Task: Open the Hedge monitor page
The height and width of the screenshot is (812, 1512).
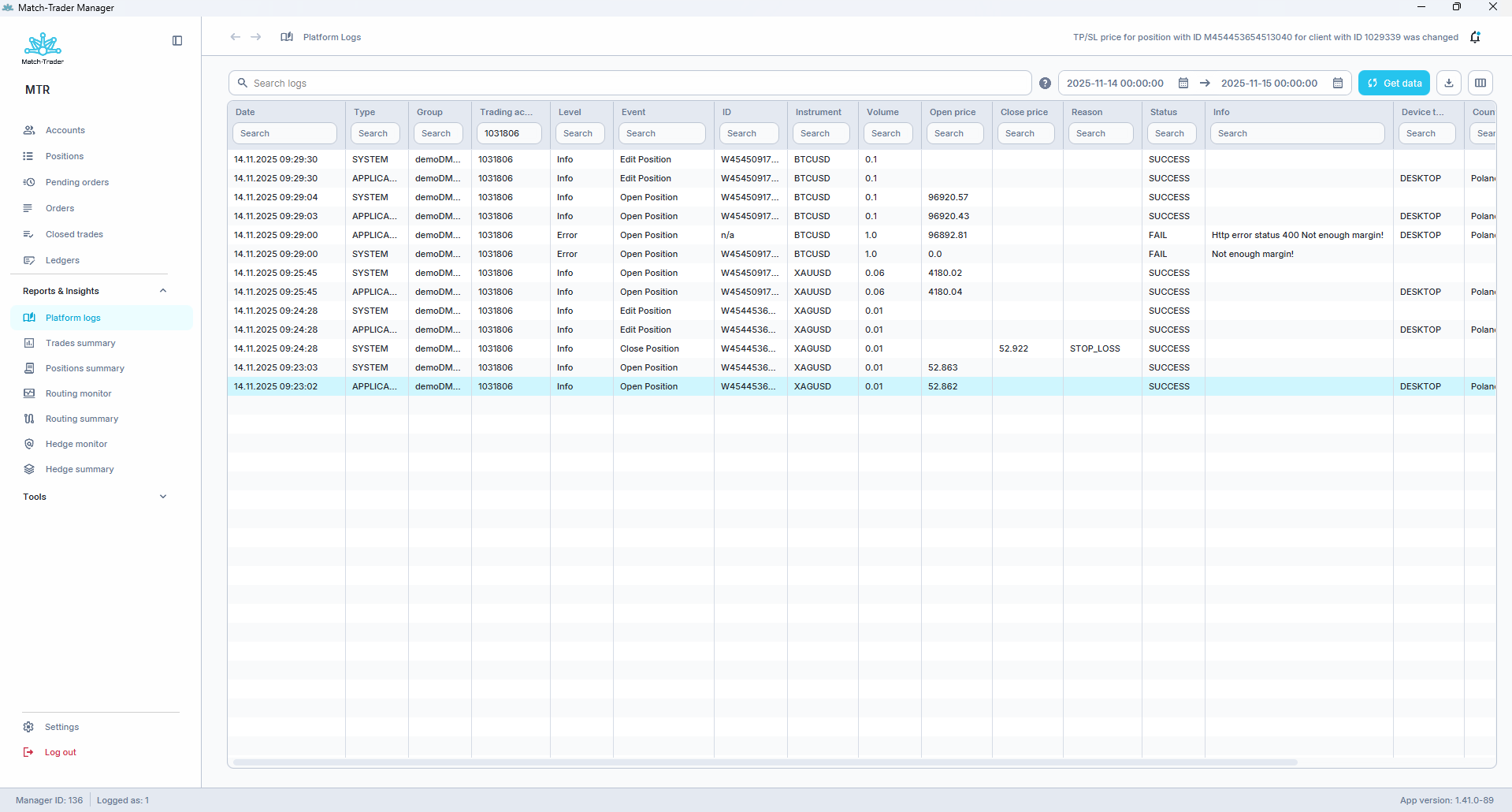Action: pos(76,444)
